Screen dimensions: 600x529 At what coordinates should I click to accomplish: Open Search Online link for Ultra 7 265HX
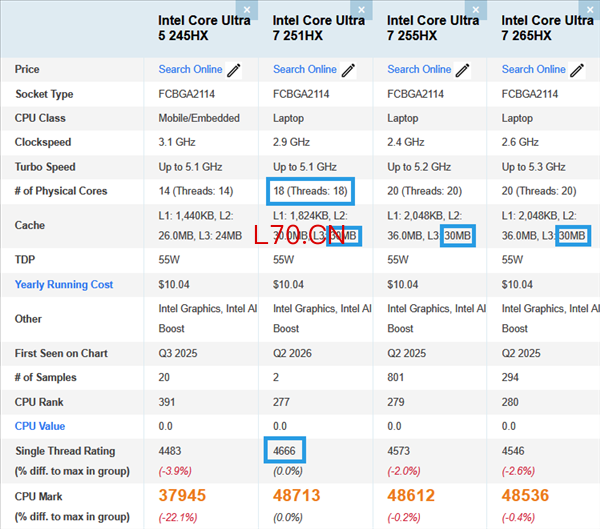click(x=533, y=69)
